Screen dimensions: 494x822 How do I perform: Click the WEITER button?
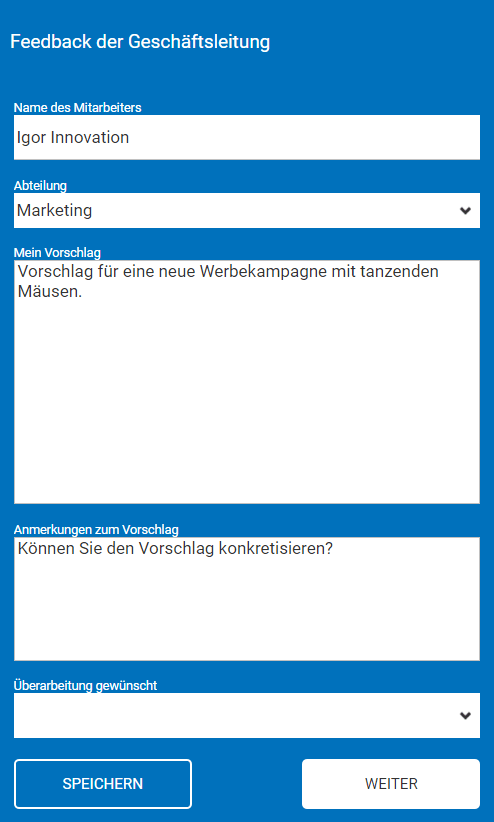[391, 784]
